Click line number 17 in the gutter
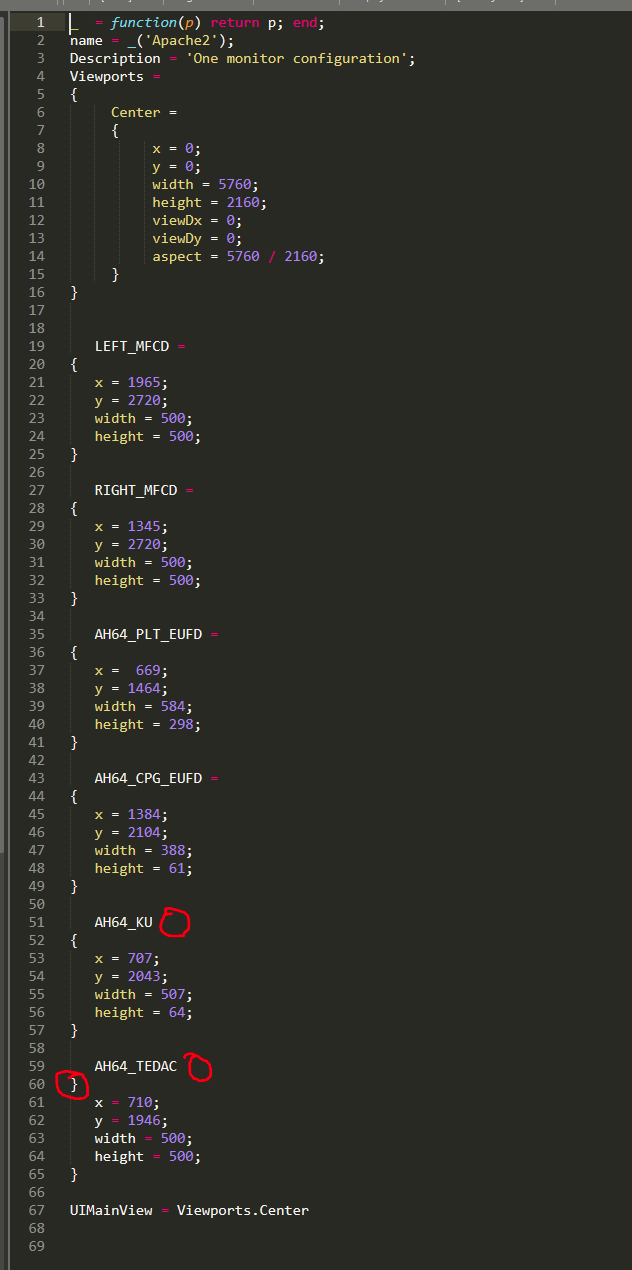The width and height of the screenshot is (632, 1270). 37,310
